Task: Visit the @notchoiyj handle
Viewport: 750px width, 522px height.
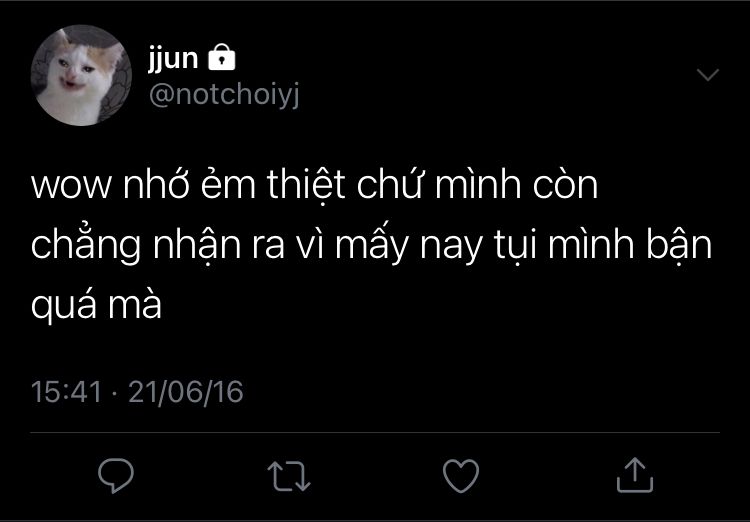Action: coord(224,95)
